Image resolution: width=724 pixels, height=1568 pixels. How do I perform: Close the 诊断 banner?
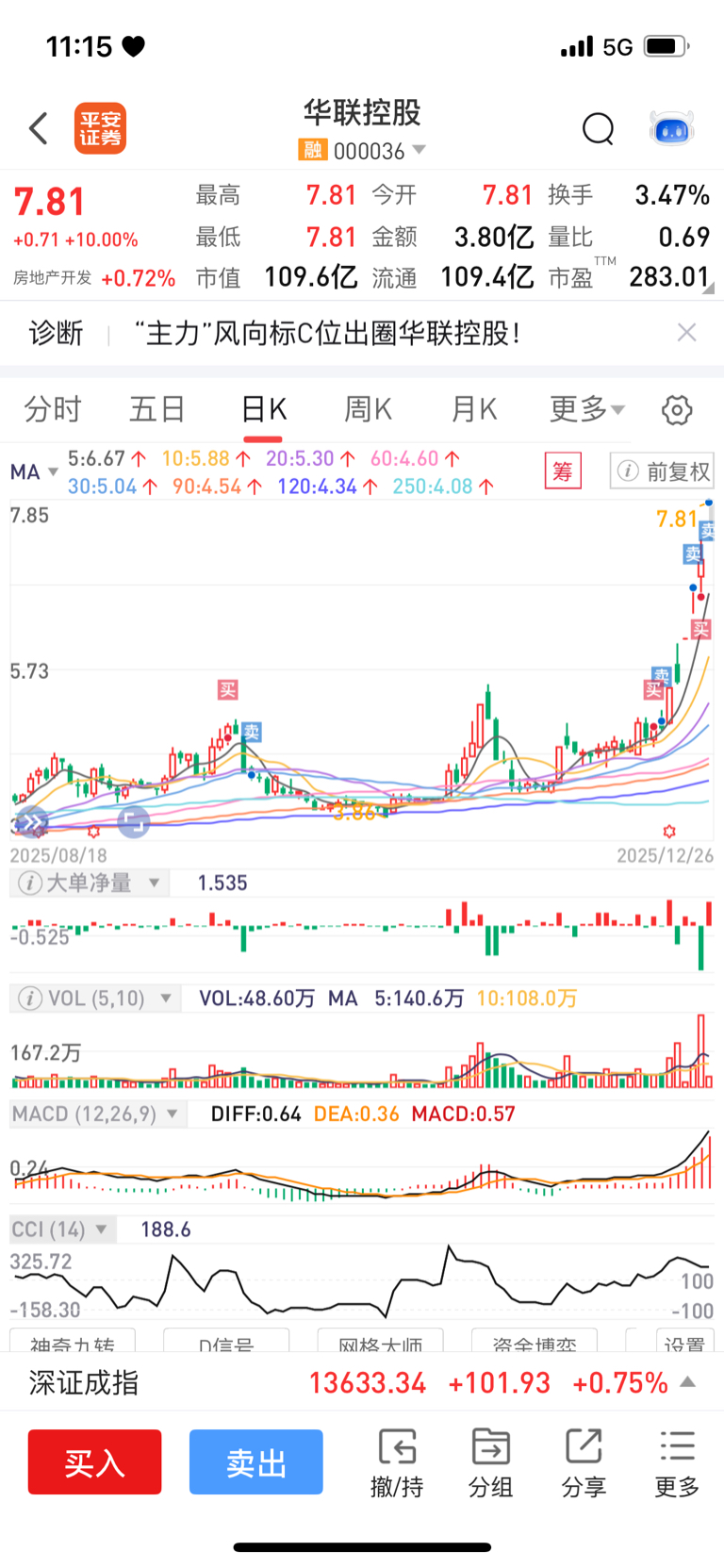tap(687, 332)
